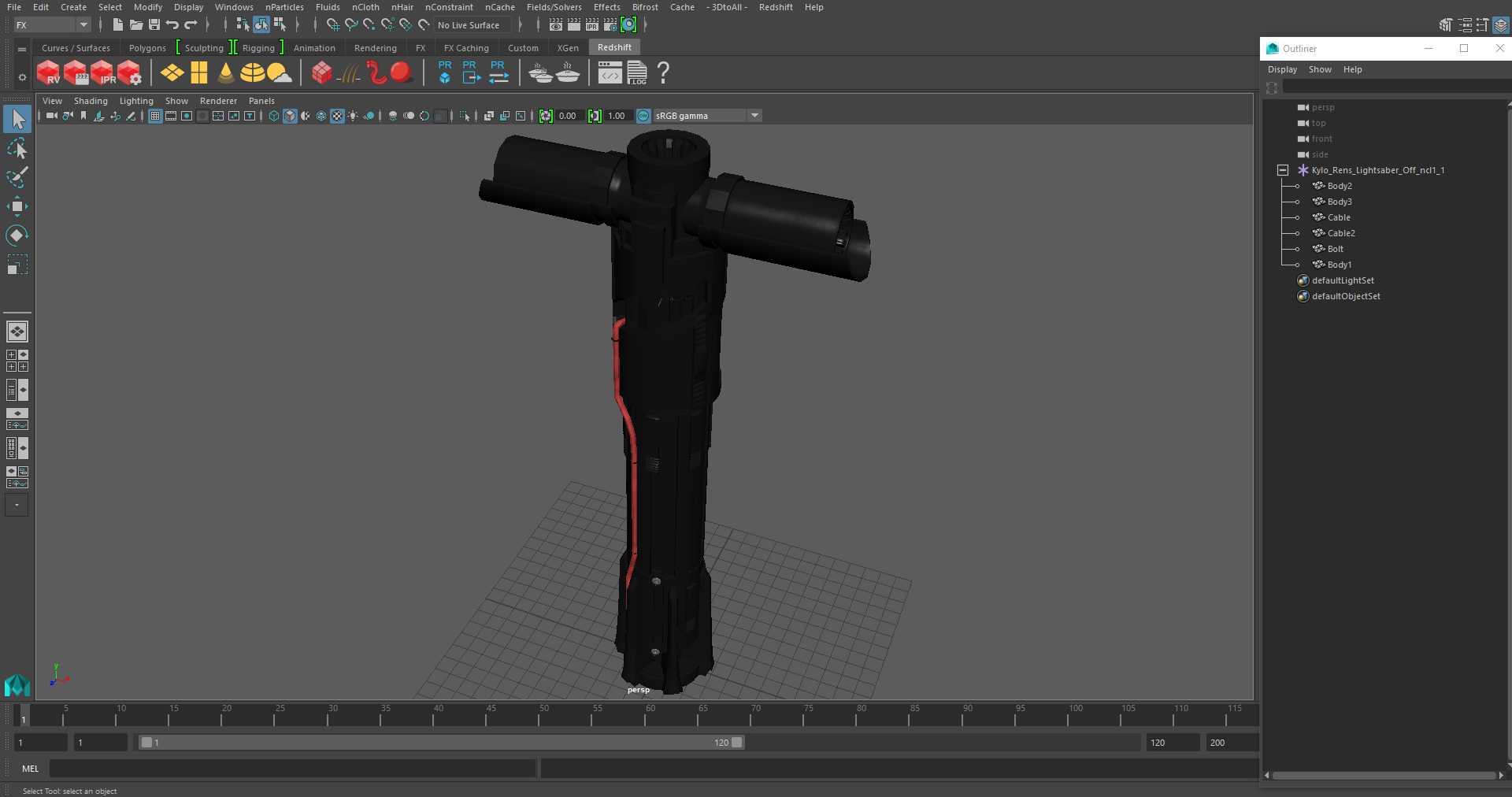Switch to Rendering shelf tab
Viewport: 1512px width, 797px height.
coord(376,48)
